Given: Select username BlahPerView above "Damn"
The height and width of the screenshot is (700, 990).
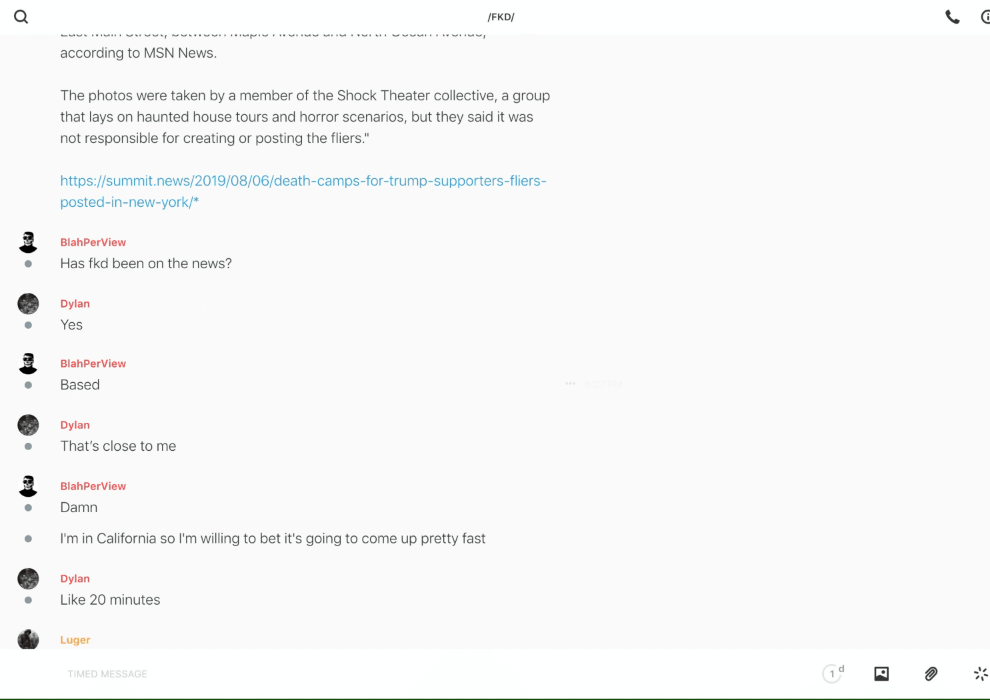Looking at the screenshot, I should [93, 486].
